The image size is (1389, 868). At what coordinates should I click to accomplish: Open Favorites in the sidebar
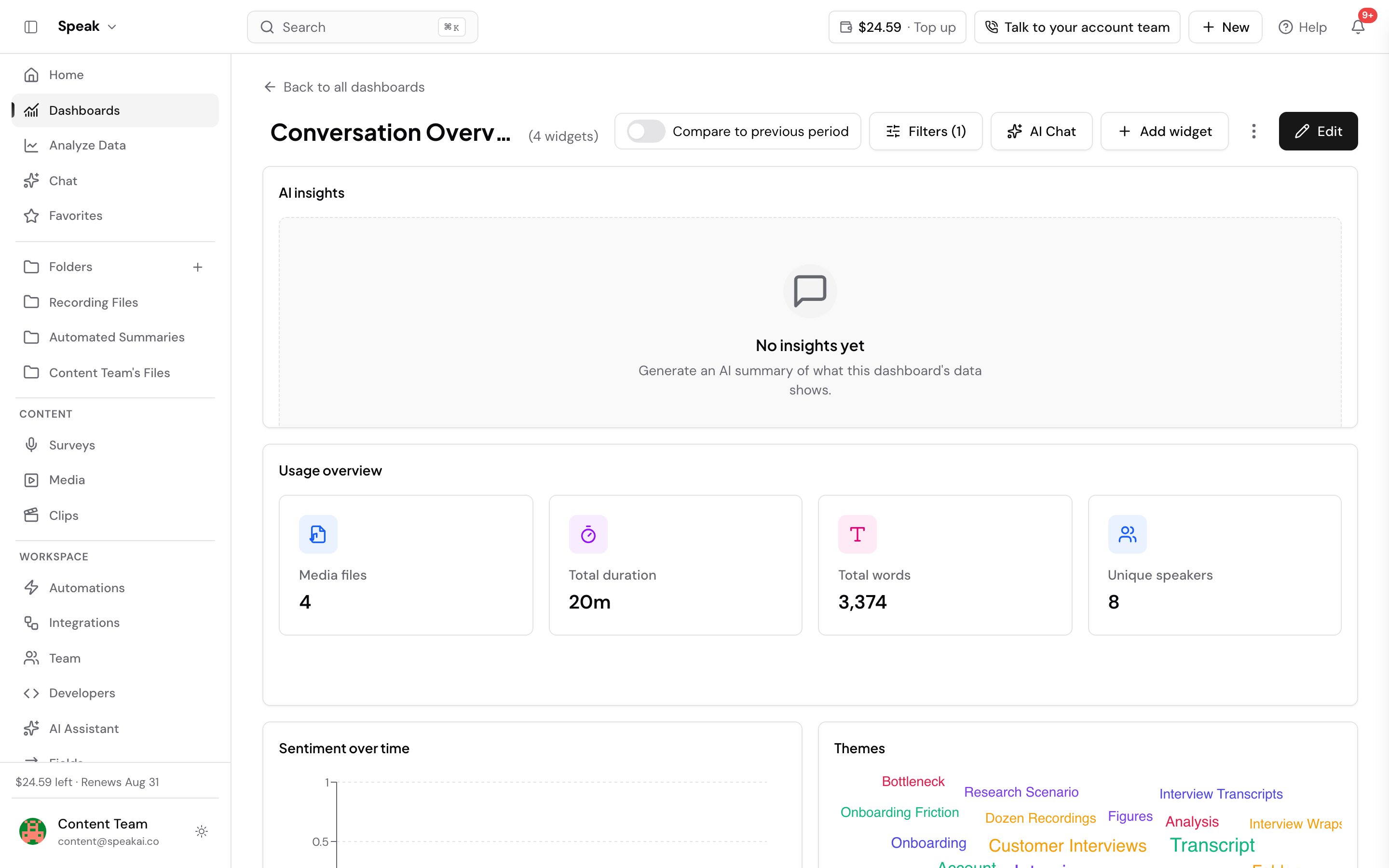point(115,216)
